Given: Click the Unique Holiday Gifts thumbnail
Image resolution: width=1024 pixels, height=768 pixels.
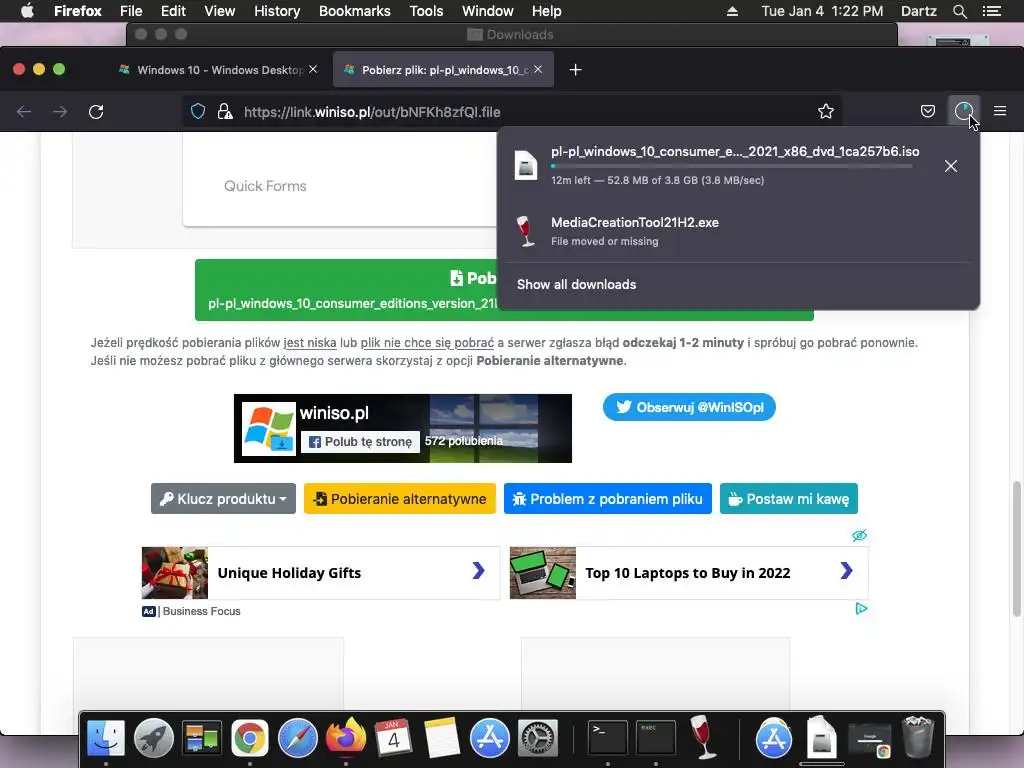Looking at the screenshot, I should coord(174,573).
